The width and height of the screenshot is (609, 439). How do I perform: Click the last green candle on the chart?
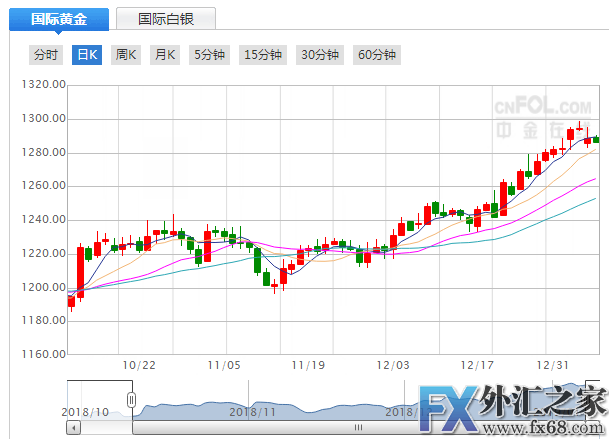coord(596,139)
